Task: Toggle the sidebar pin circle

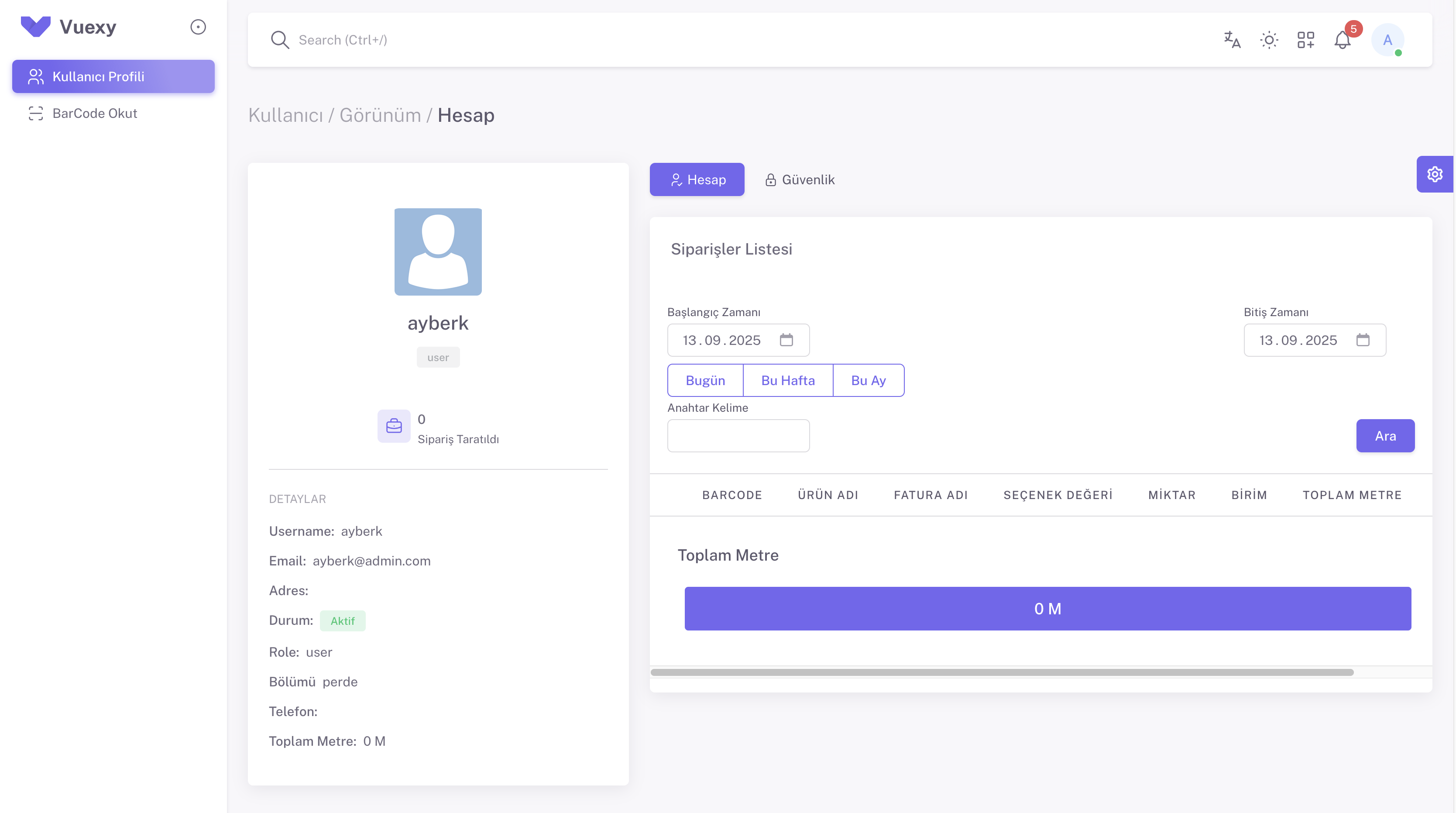Action: click(198, 27)
